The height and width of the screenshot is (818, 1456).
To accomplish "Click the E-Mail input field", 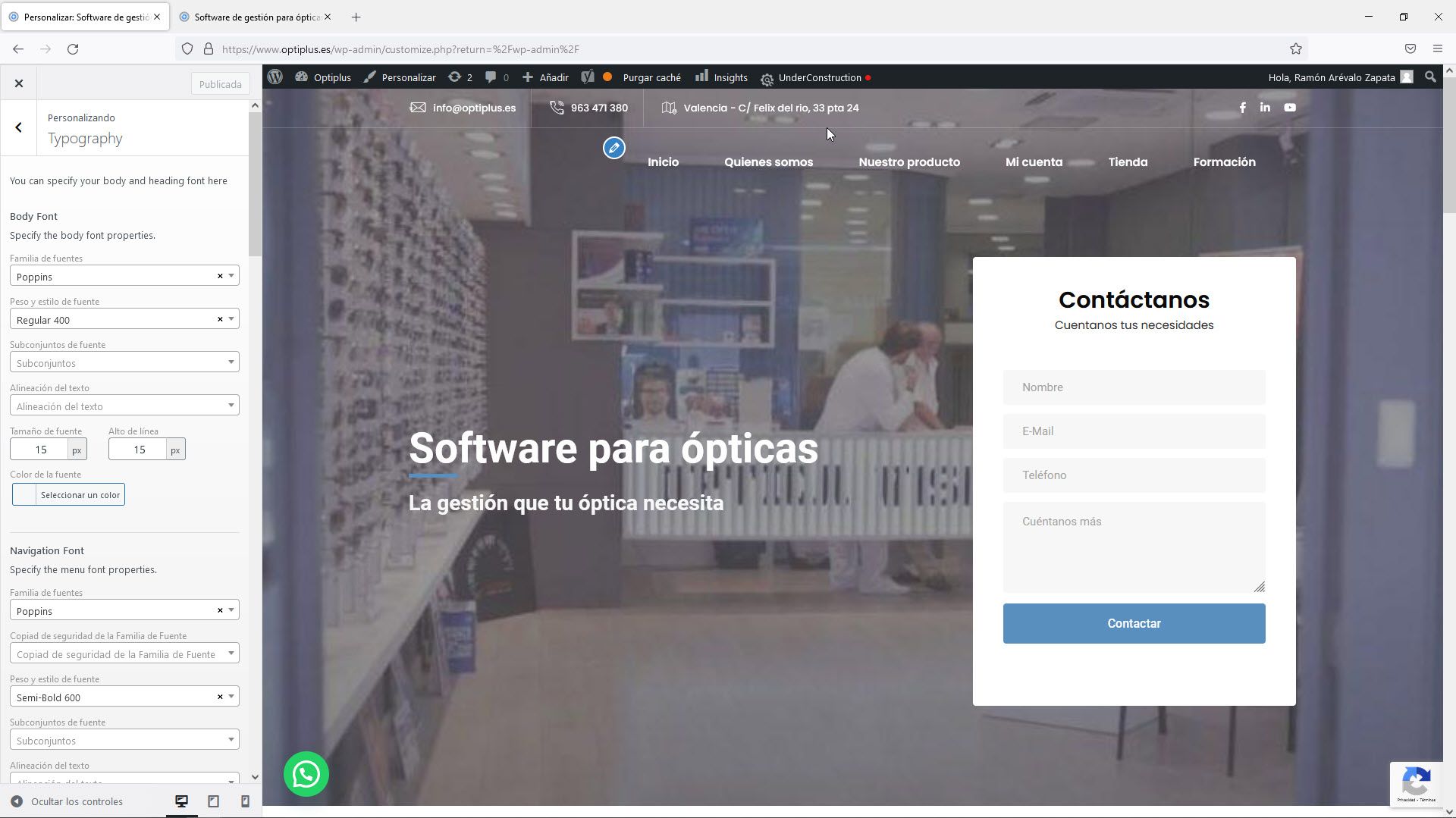I will tap(1134, 431).
